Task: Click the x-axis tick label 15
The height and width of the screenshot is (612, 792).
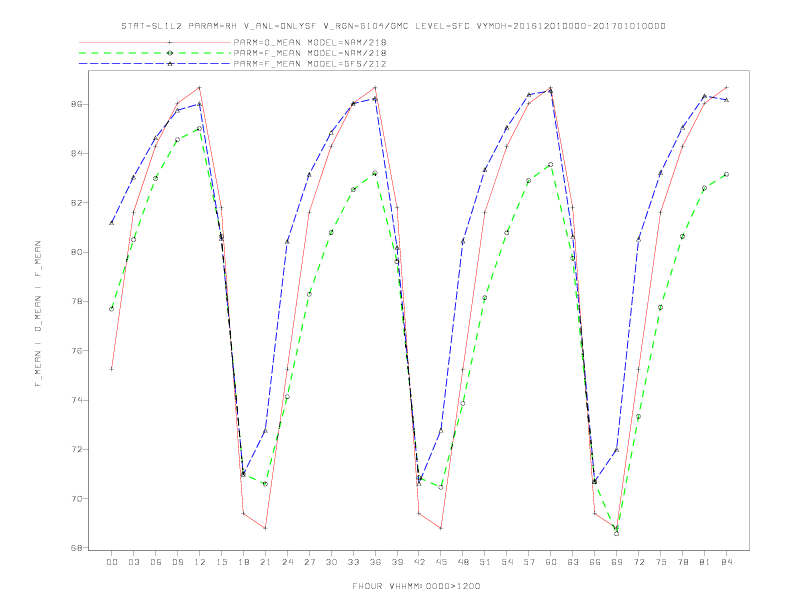Action: (221, 562)
